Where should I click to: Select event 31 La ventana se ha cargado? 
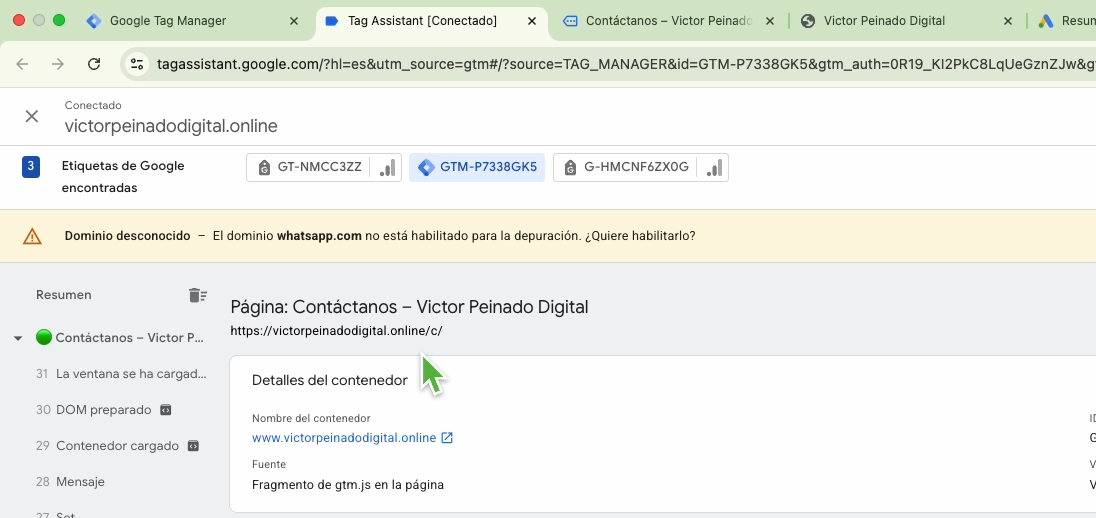click(121, 374)
